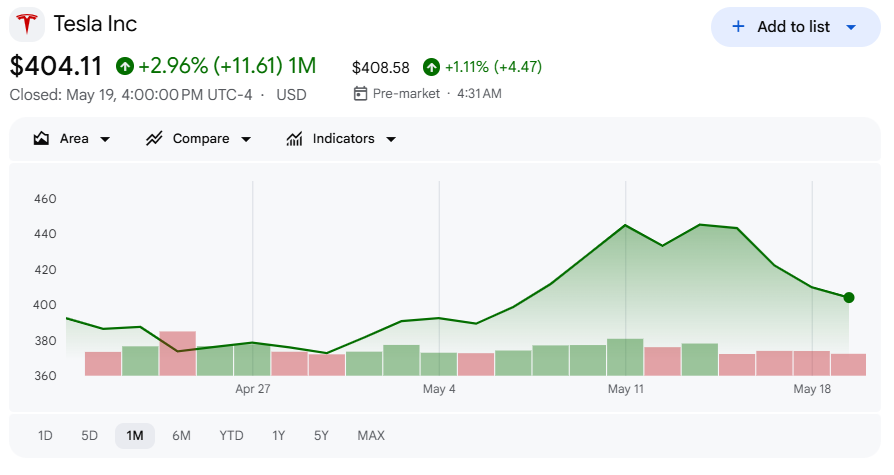Click the Indicators chart icon
The width and height of the screenshot is (894, 475).
[x=294, y=139]
